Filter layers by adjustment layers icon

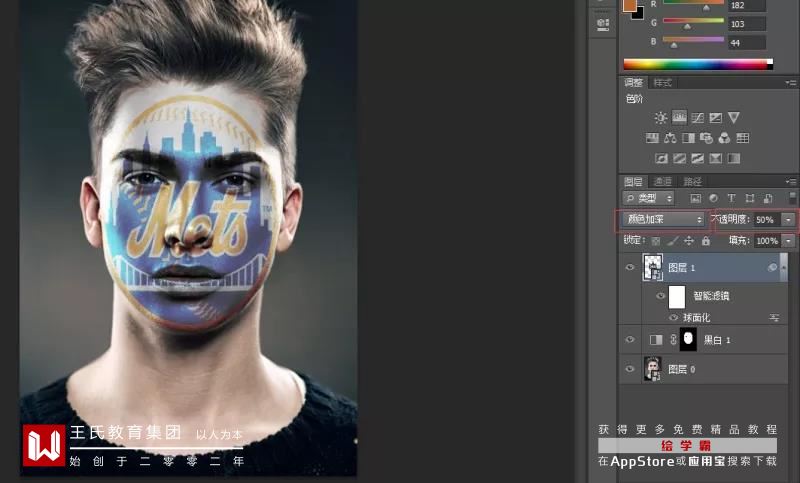coord(713,198)
